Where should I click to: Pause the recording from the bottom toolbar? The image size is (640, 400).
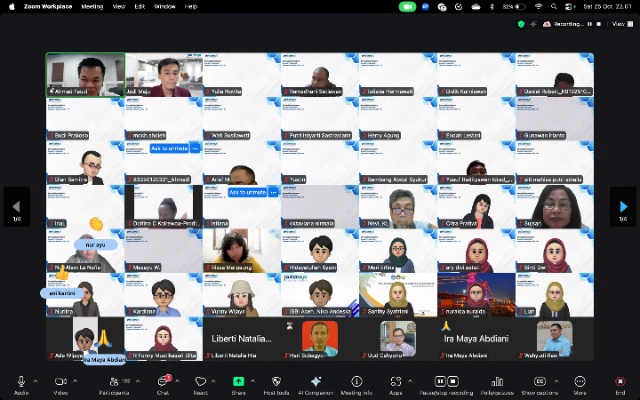click(x=440, y=381)
